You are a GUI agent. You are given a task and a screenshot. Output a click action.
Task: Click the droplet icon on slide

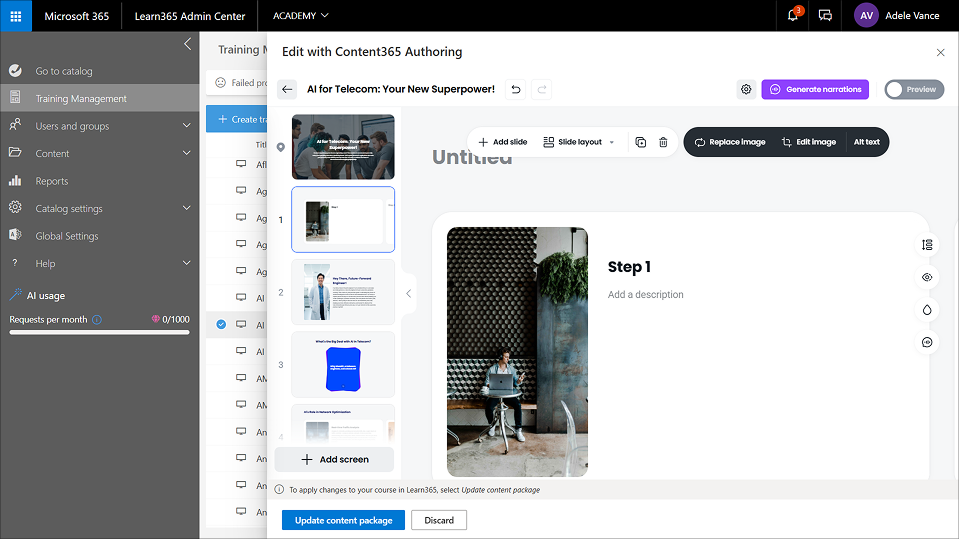(x=926, y=310)
